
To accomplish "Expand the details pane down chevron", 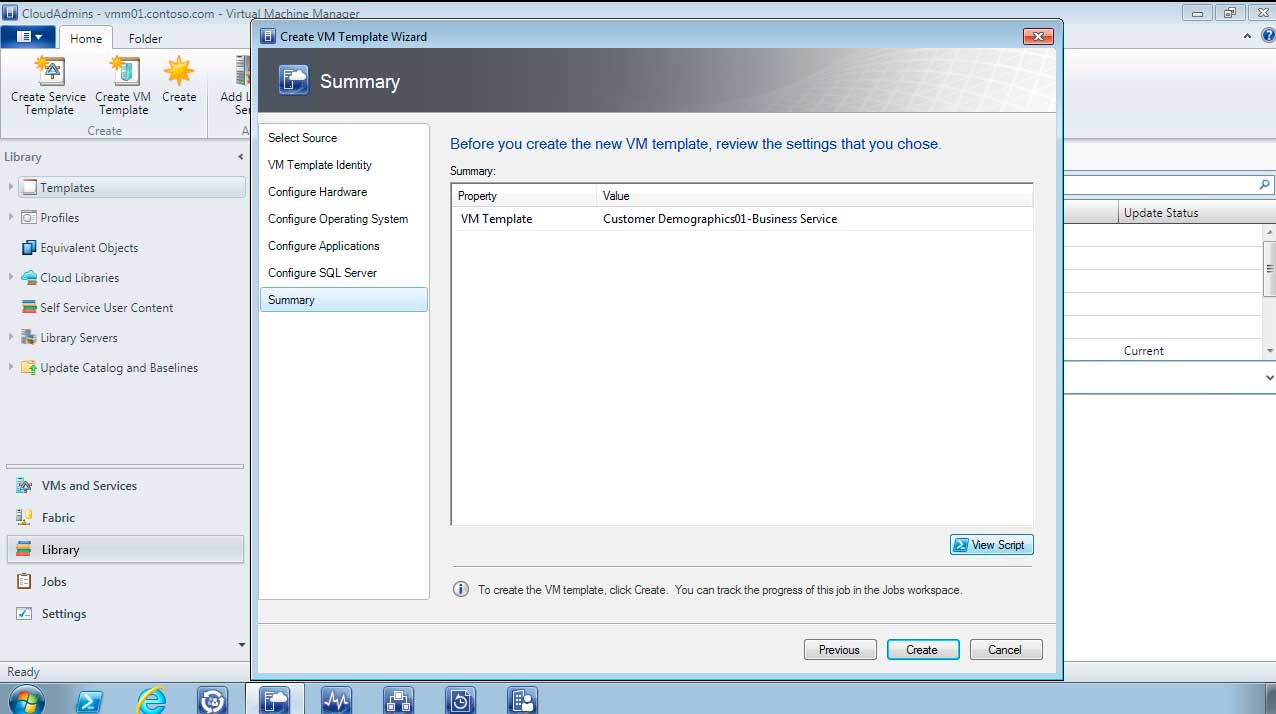I will pyautogui.click(x=1270, y=378).
